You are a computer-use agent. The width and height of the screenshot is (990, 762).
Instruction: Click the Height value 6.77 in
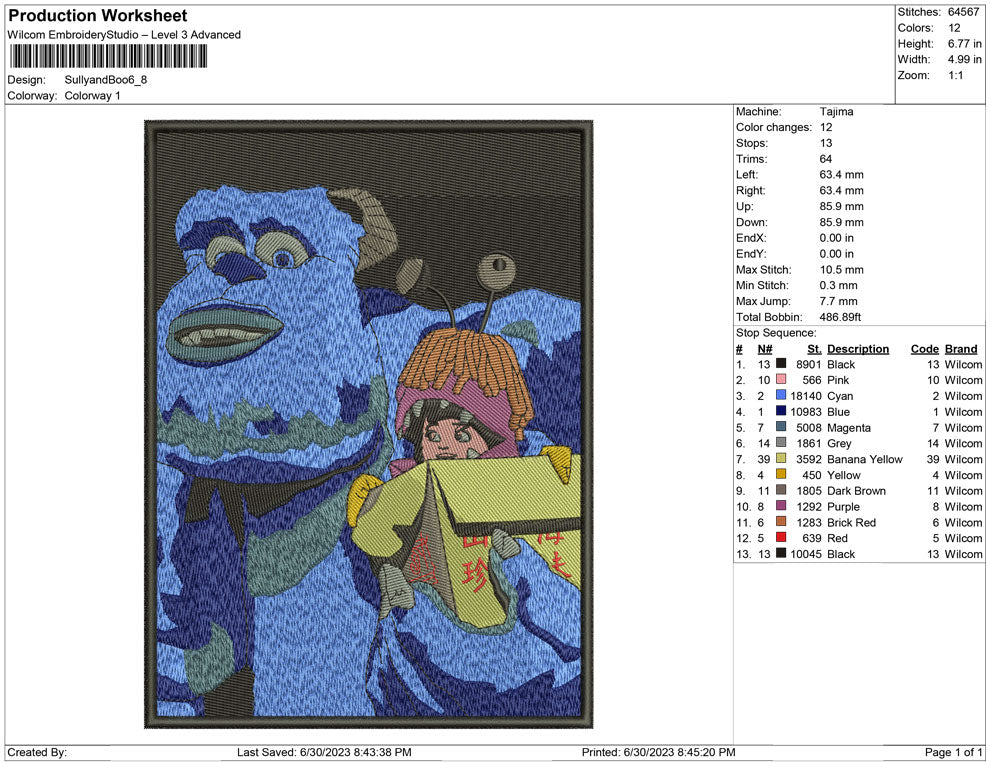(964, 44)
